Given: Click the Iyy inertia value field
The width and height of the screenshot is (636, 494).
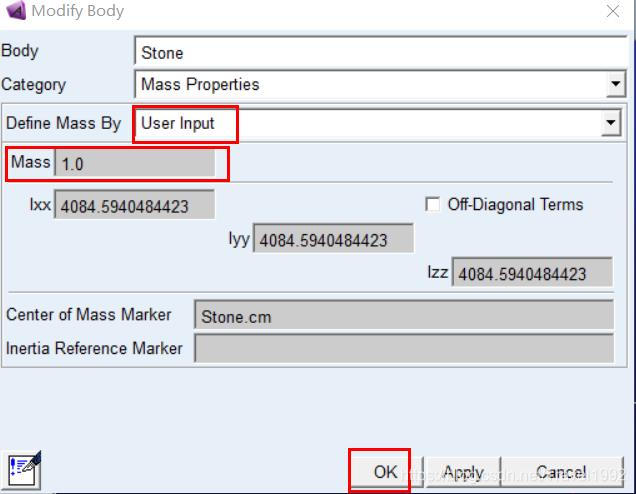Looking at the screenshot, I should (x=334, y=240).
